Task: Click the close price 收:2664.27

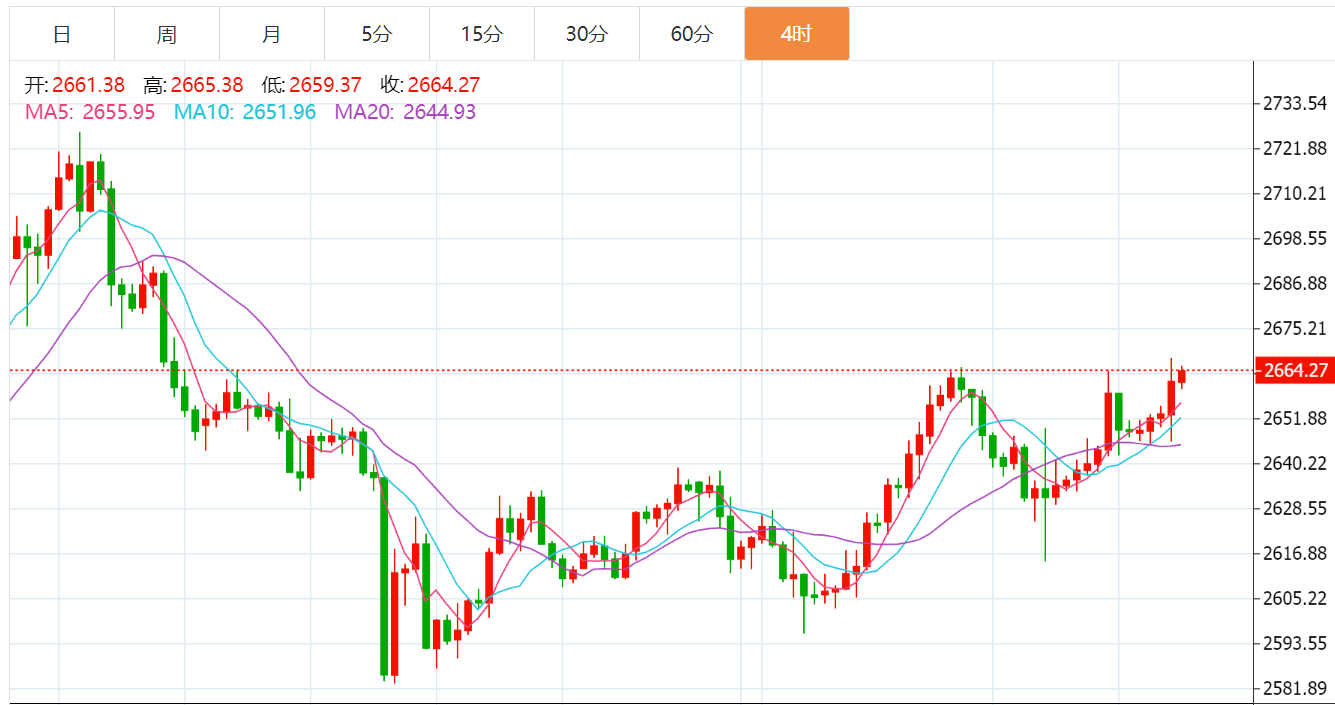Action: (x=430, y=86)
